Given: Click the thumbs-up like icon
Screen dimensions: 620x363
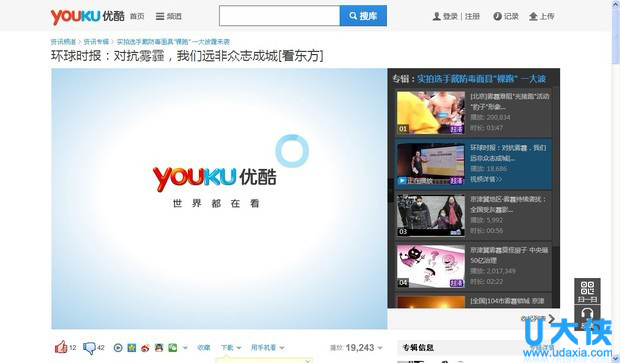Looking at the screenshot, I should click(x=61, y=347).
